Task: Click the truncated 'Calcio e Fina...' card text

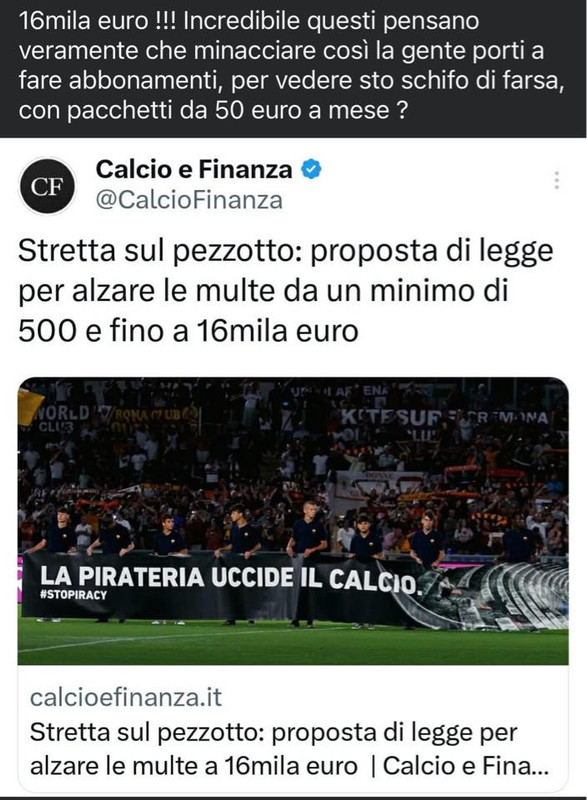Action: [466, 766]
